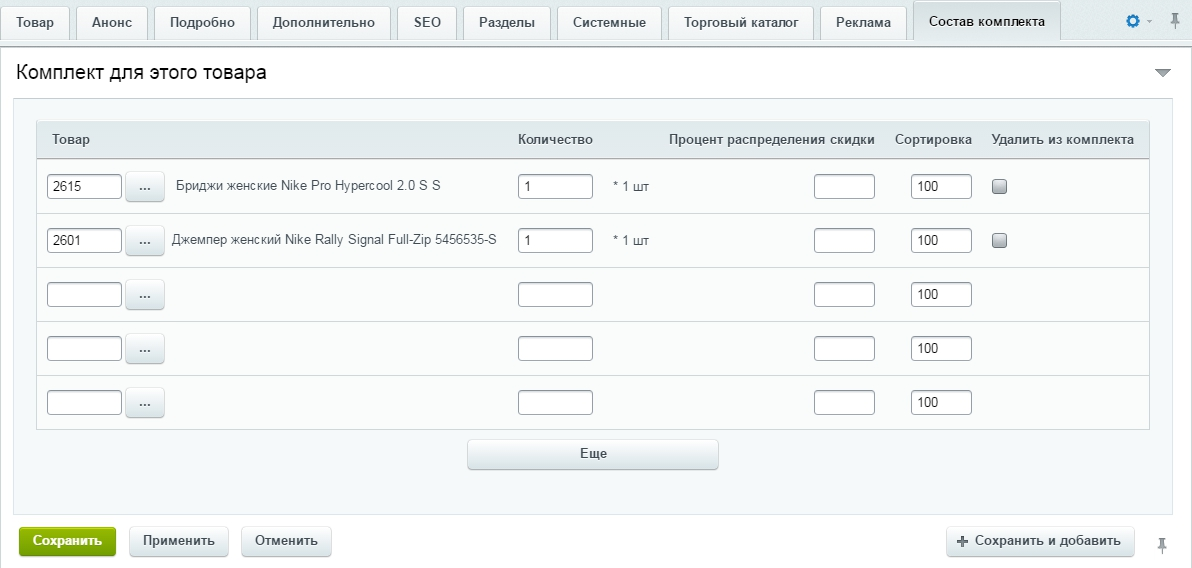The image size is (1192, 568).
Task: Click the pin icon beside the gear
Action: pos(1175,21)
